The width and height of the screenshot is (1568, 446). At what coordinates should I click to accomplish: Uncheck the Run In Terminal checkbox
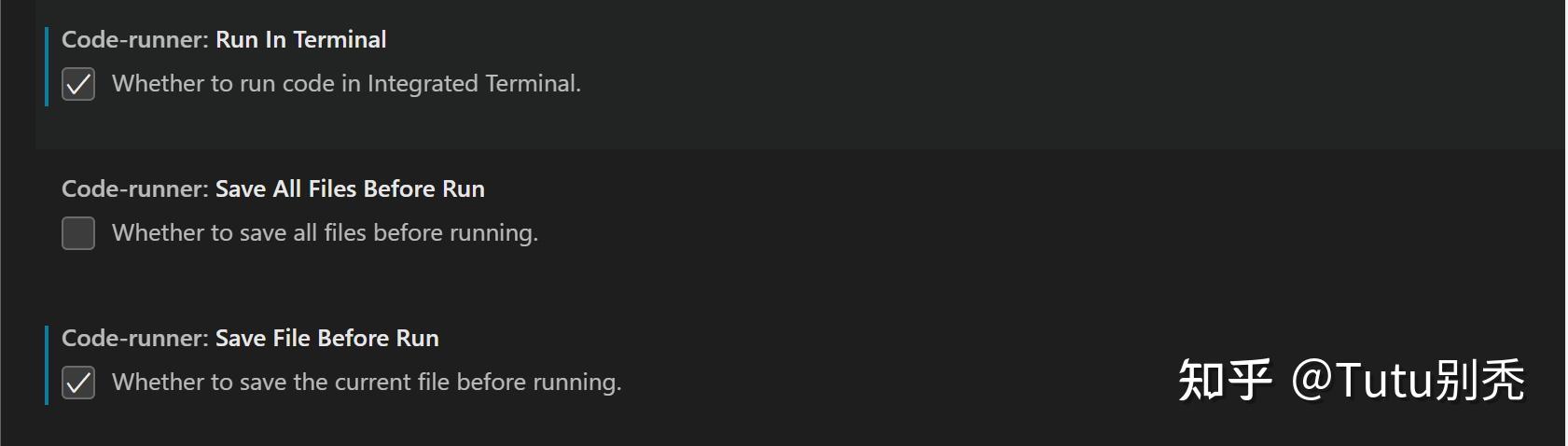[x=78, y=84]
